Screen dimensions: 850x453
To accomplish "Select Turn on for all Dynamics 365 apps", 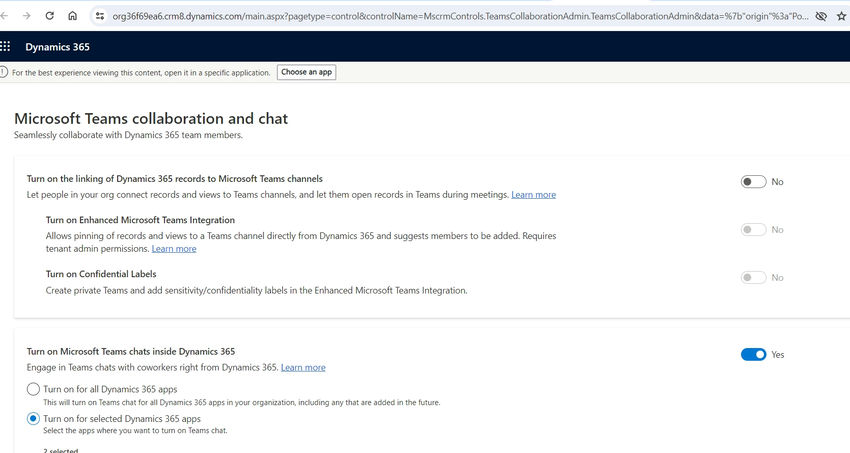I will pyautogui.click(x=34, y=389).
